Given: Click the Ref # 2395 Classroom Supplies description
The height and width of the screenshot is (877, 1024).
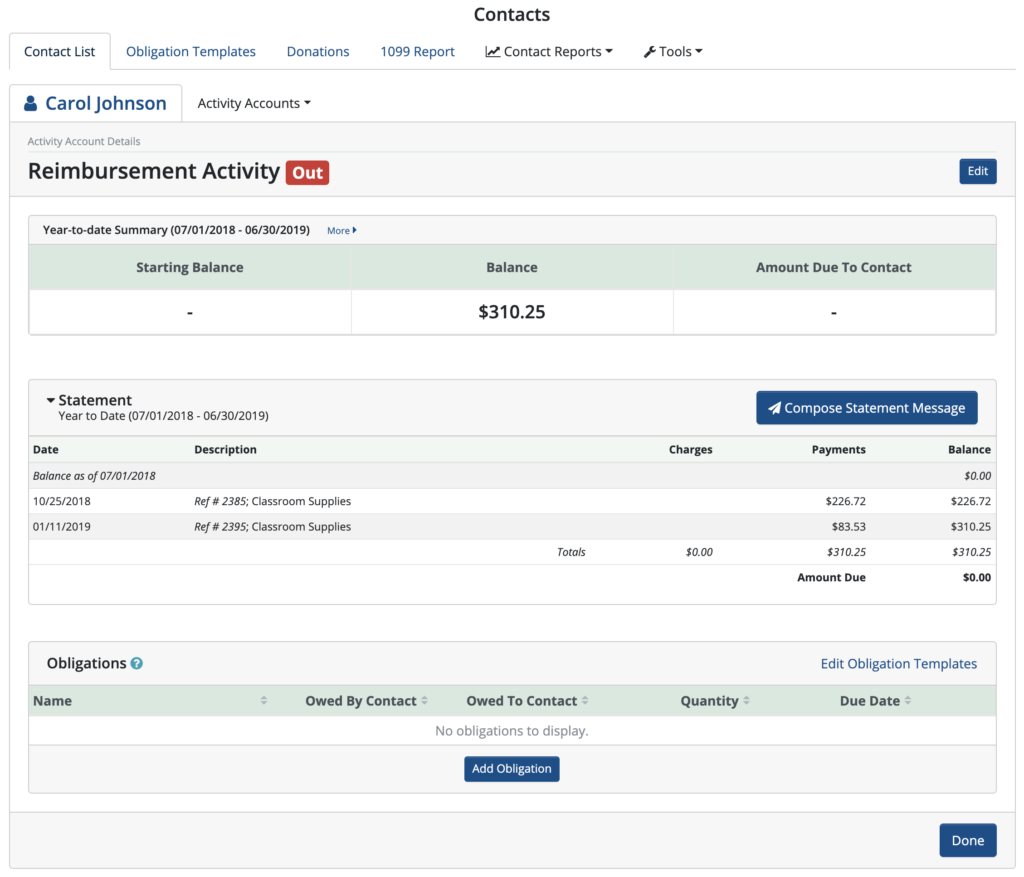Looking at the screenshot, I should (272, 527).
